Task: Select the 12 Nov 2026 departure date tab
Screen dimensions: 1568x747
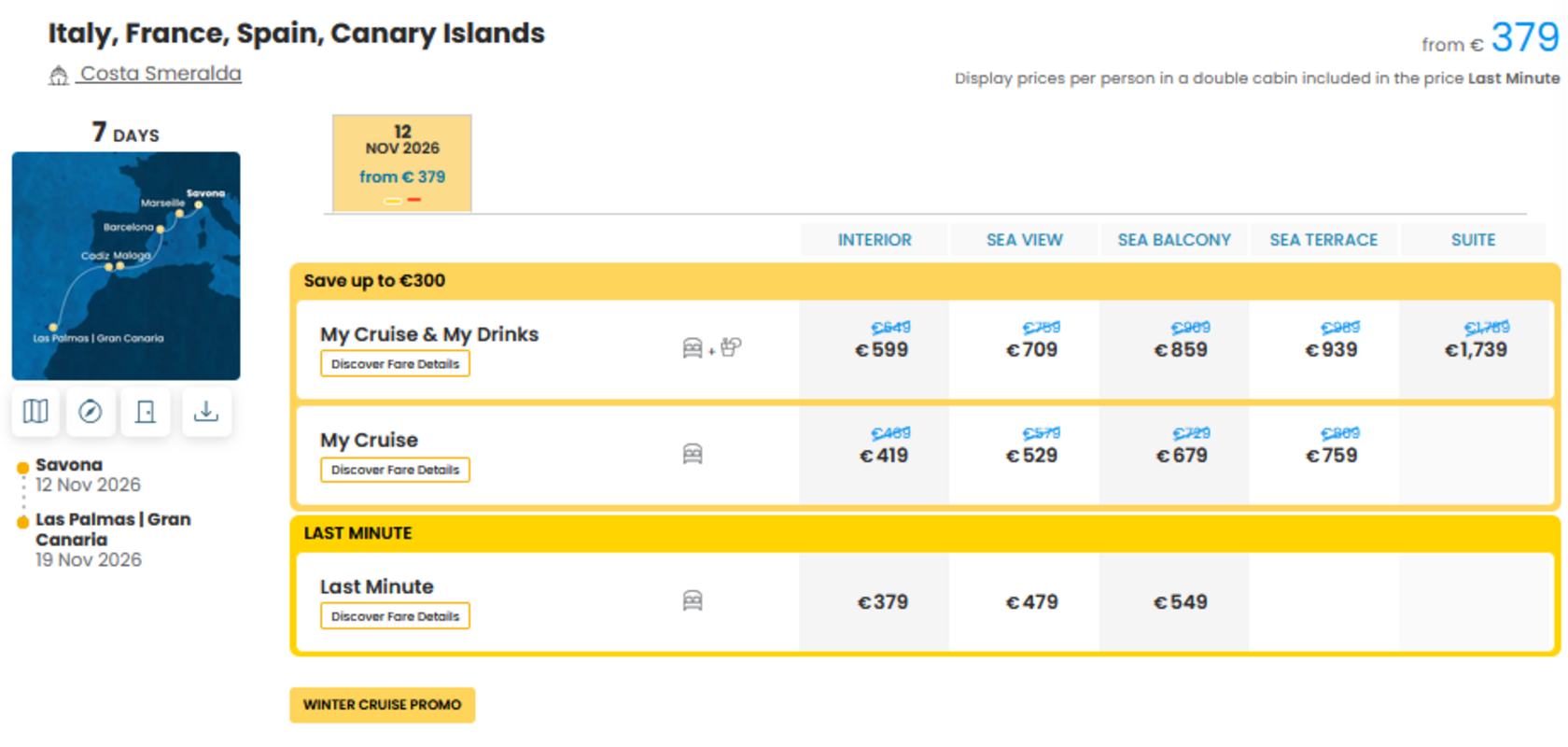Action: click(402, 163)
